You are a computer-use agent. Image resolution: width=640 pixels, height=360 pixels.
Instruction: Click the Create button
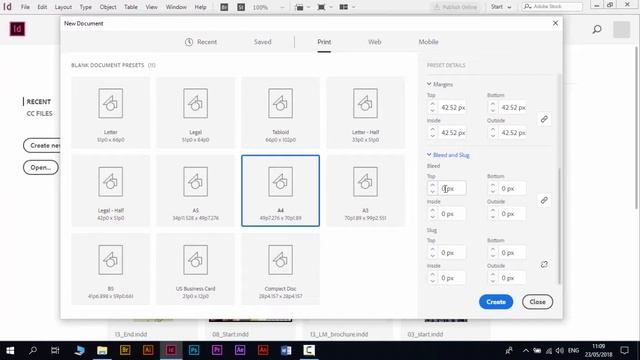tap(496, 302)
